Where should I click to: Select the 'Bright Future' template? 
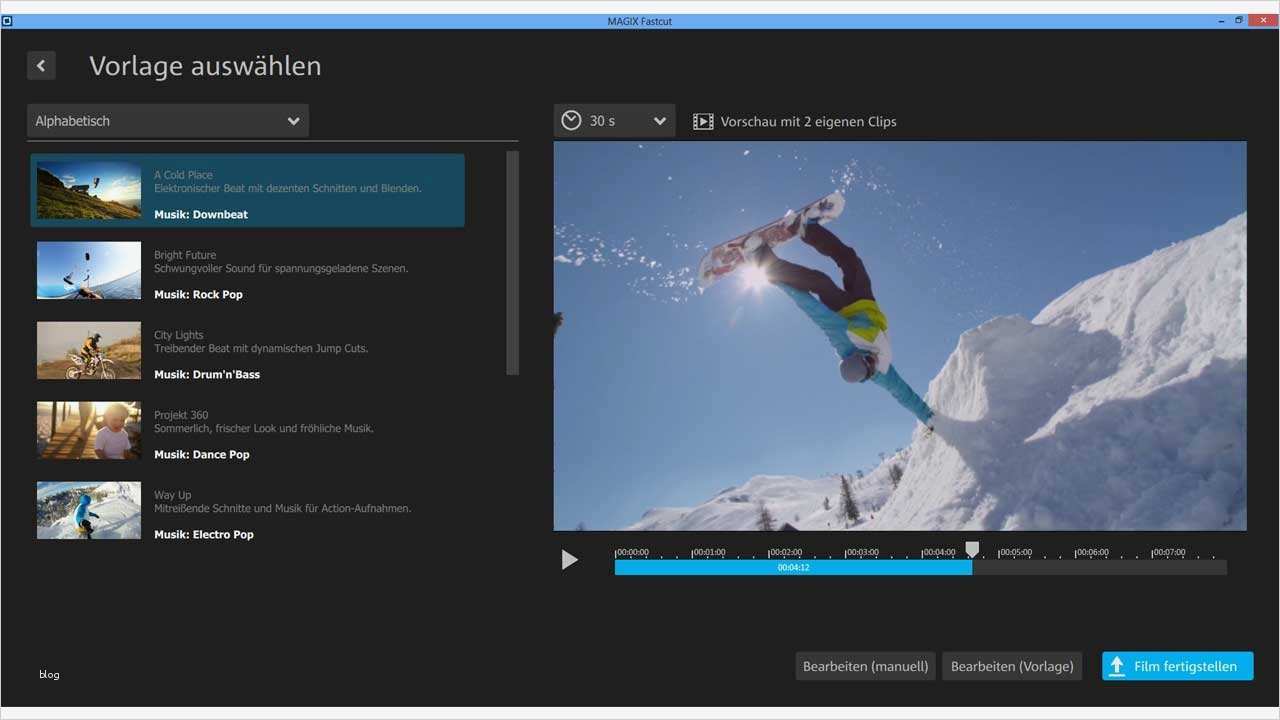point(247,270)
